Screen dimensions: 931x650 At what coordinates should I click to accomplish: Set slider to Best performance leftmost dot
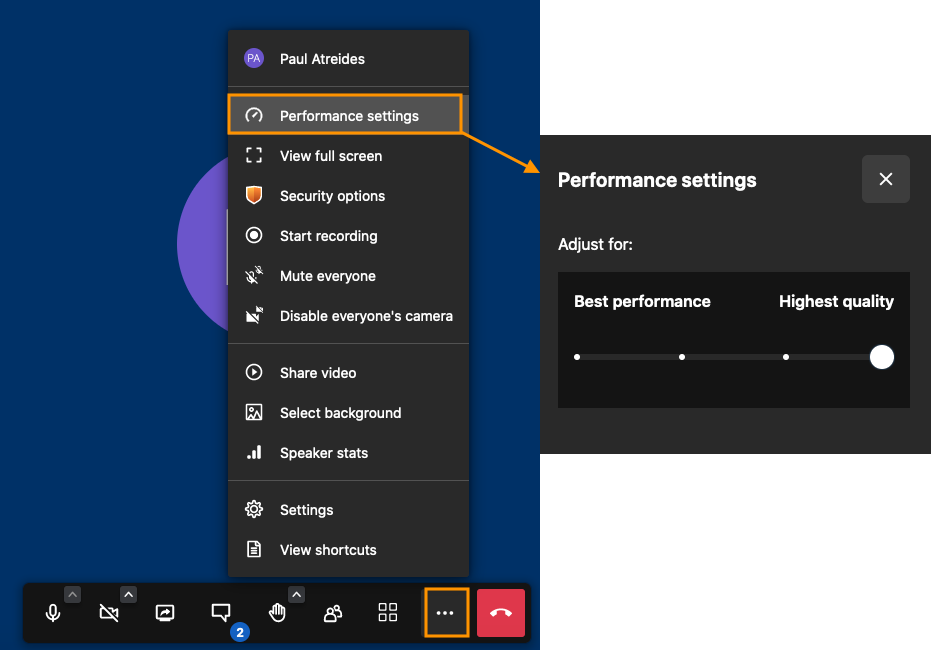pos(577,357)
